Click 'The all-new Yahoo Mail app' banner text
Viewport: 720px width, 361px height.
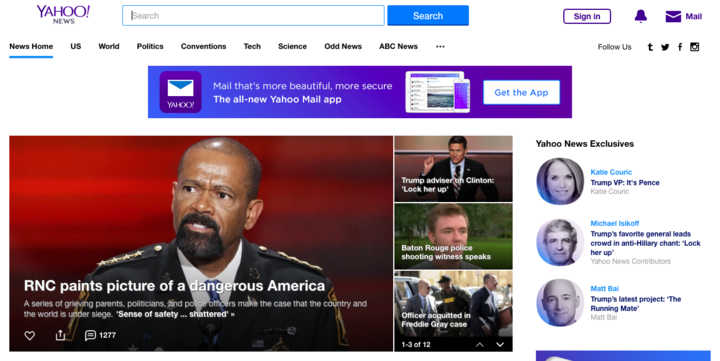coord(277,99)
